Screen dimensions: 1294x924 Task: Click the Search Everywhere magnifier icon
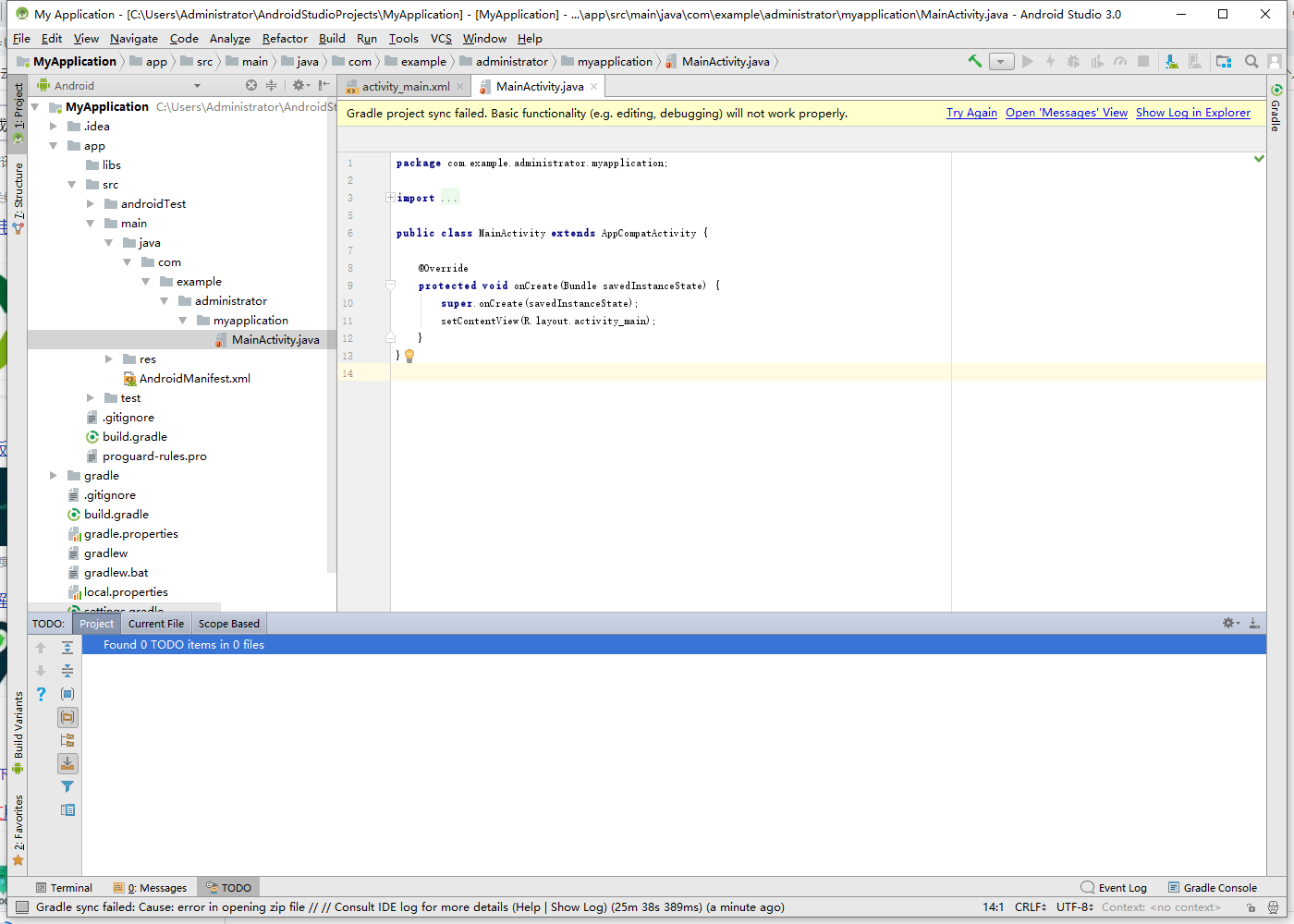(1251, 61)
